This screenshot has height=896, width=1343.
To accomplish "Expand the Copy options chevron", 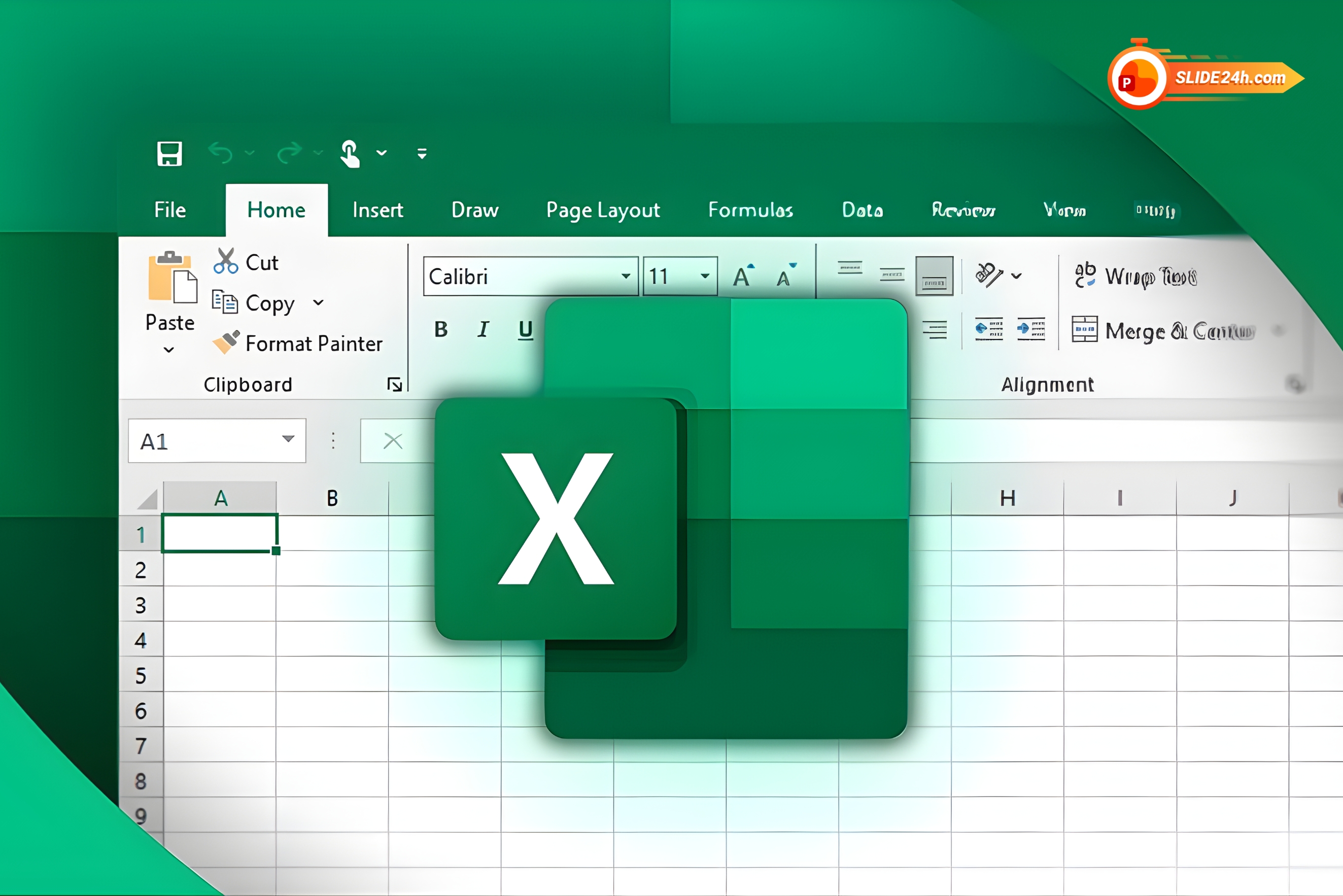I will coord(318,302).
